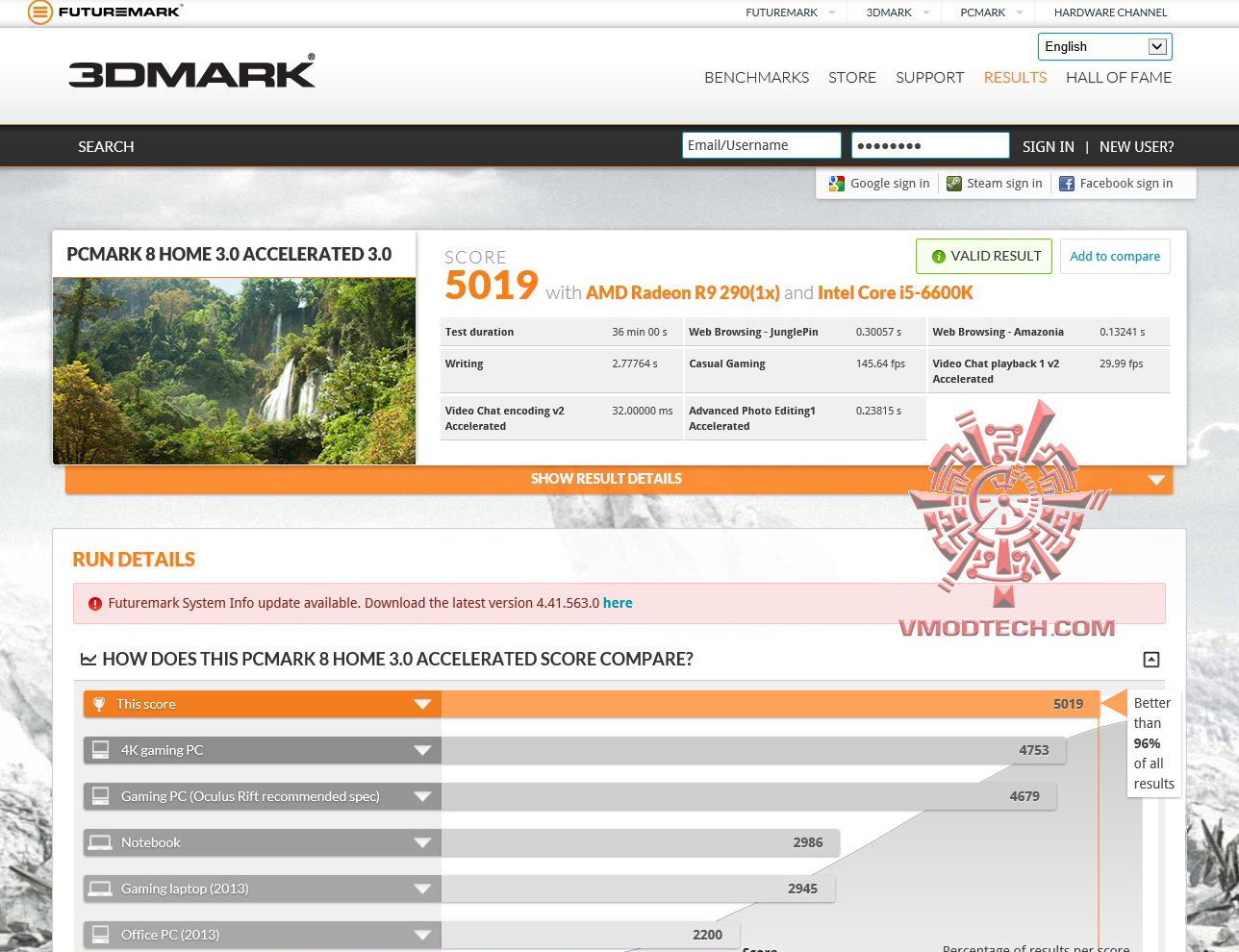Expand Show Result Details arrow
1239x952 pixels.
[x=1156, y=480]
